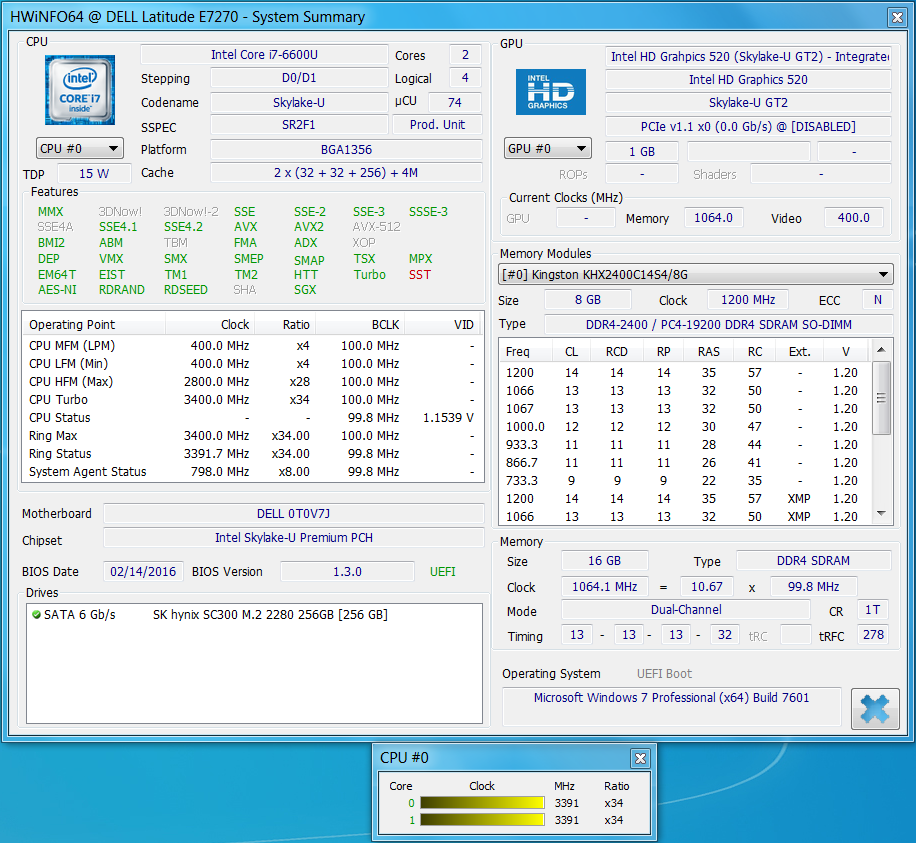This screenshot has height=843, width=916.
Task: Click the DELL 0T0V7J motherboard field
Action: pyautogui.click(x=293, y=514)
